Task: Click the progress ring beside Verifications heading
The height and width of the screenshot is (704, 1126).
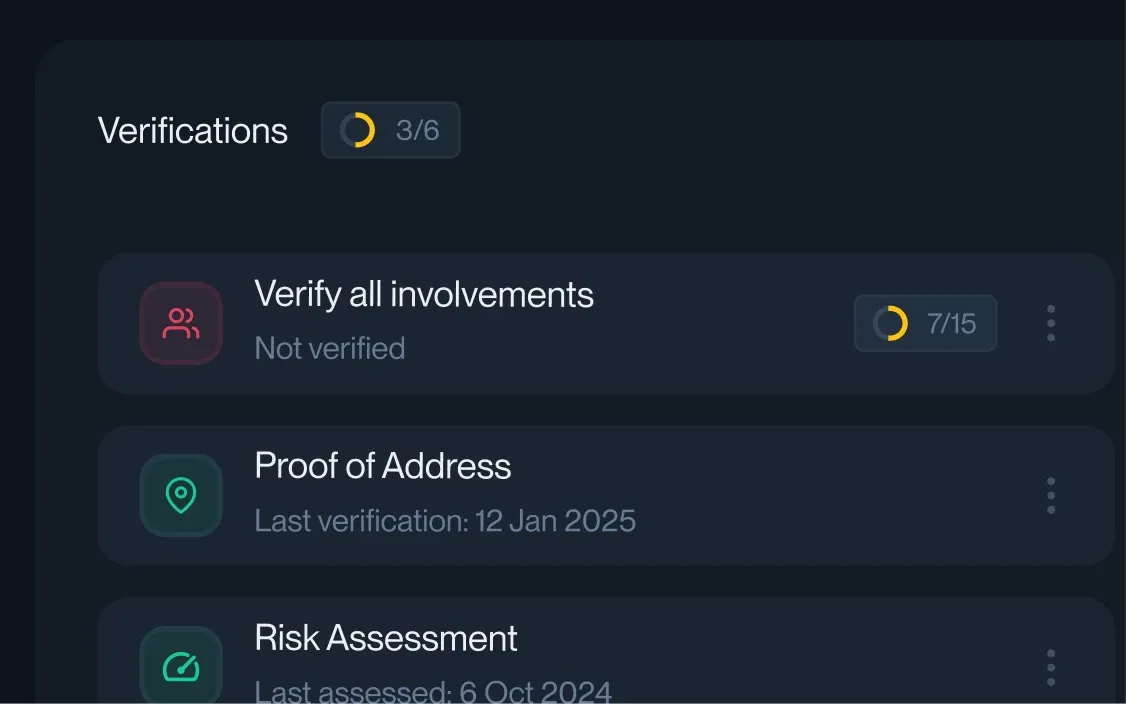Action: tap(359, 129)
